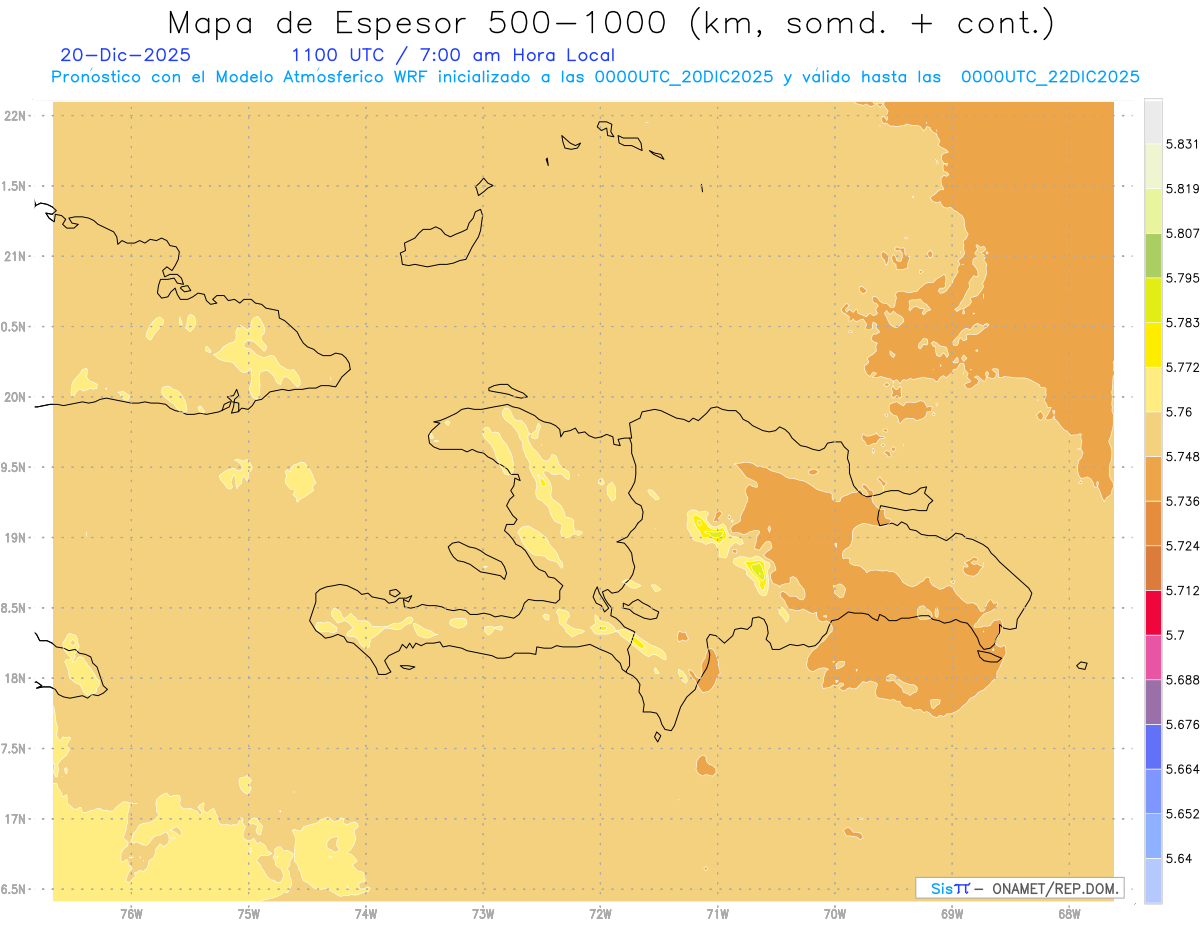Click the legend value 5.807
The height and width of the screenshot is (927, 1200).
pos(1182,233)
